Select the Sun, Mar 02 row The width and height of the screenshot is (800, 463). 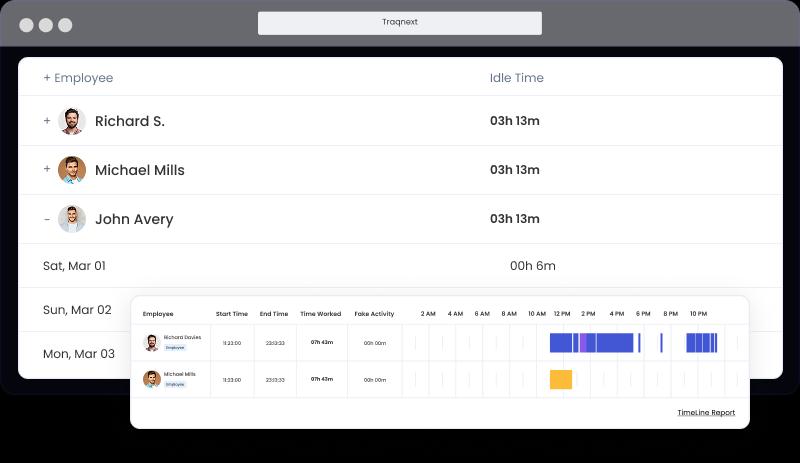tap(77, 310)
